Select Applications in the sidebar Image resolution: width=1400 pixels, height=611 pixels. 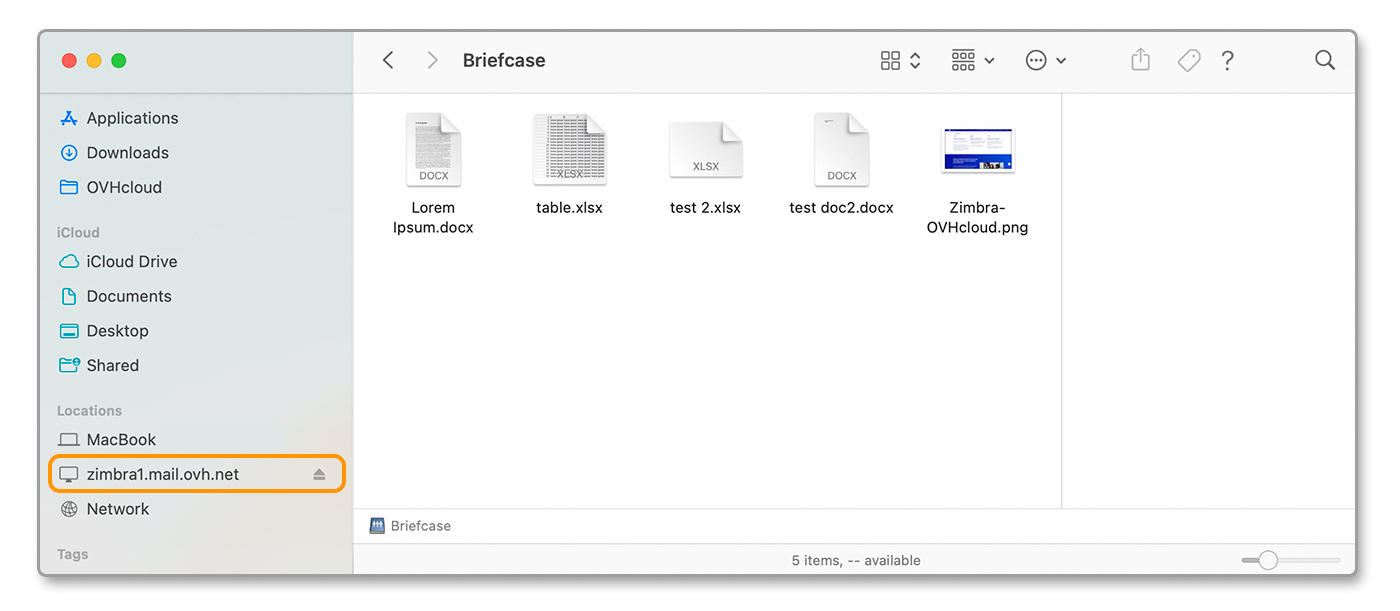click(x=132, y=118)
